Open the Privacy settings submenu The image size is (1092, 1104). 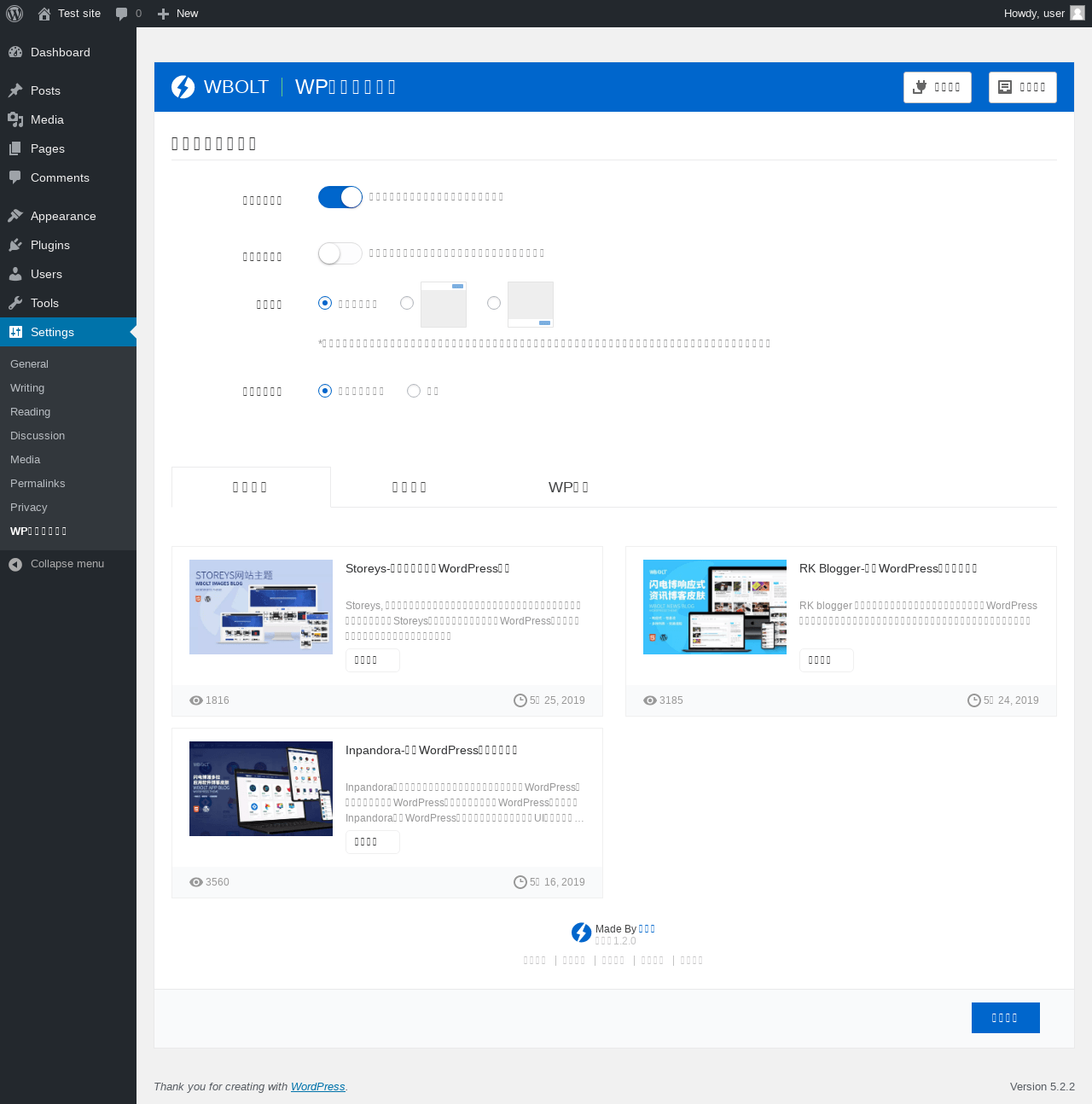click(68, 507)
